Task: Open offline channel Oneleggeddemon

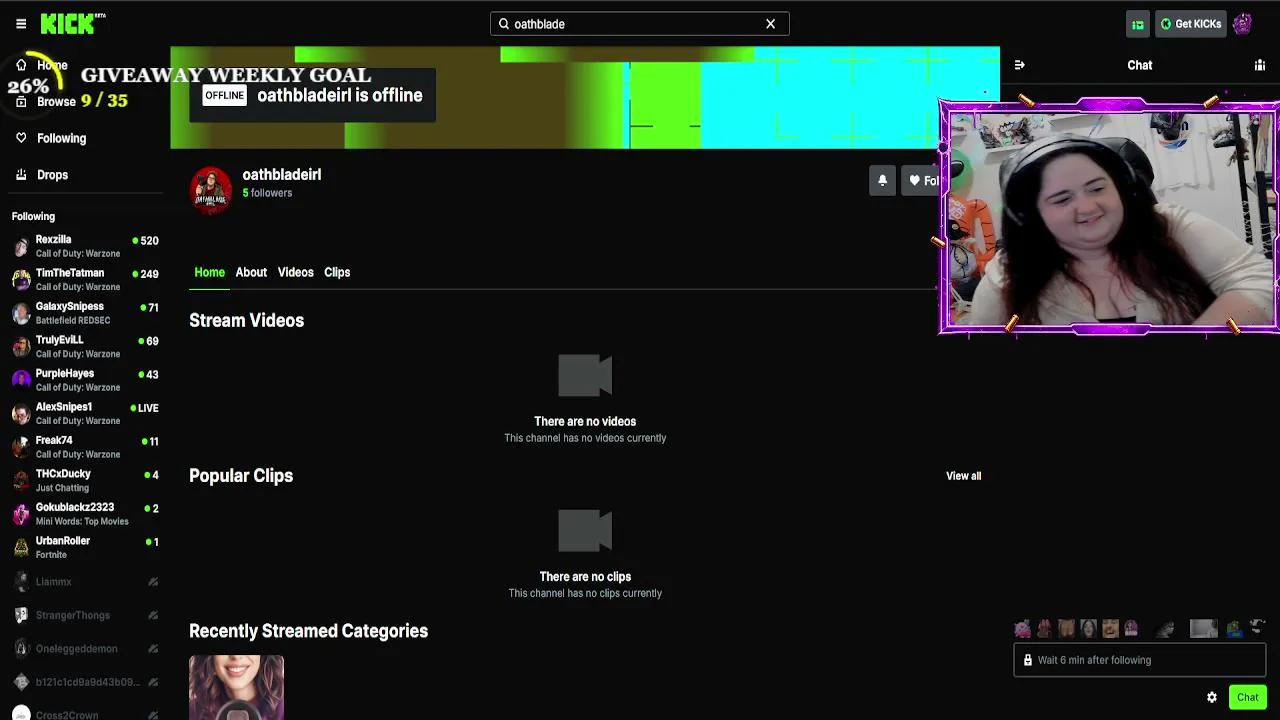Action: [x=85, y=649]
